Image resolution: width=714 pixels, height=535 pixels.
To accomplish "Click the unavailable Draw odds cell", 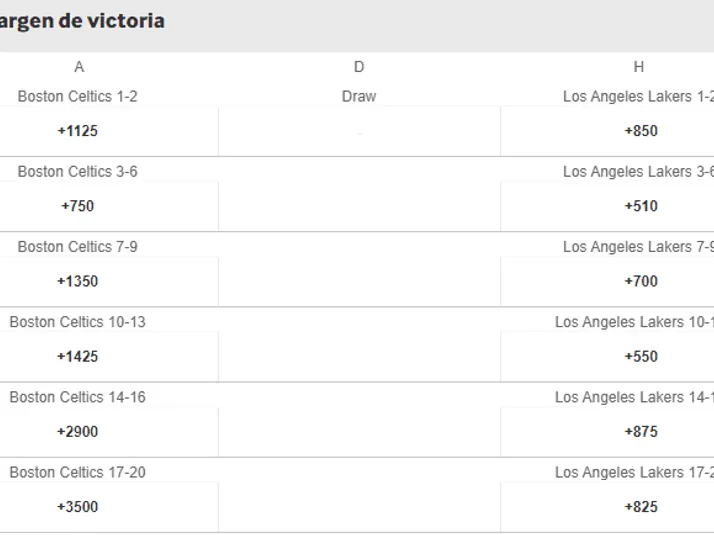I will (x=359, y=132).
